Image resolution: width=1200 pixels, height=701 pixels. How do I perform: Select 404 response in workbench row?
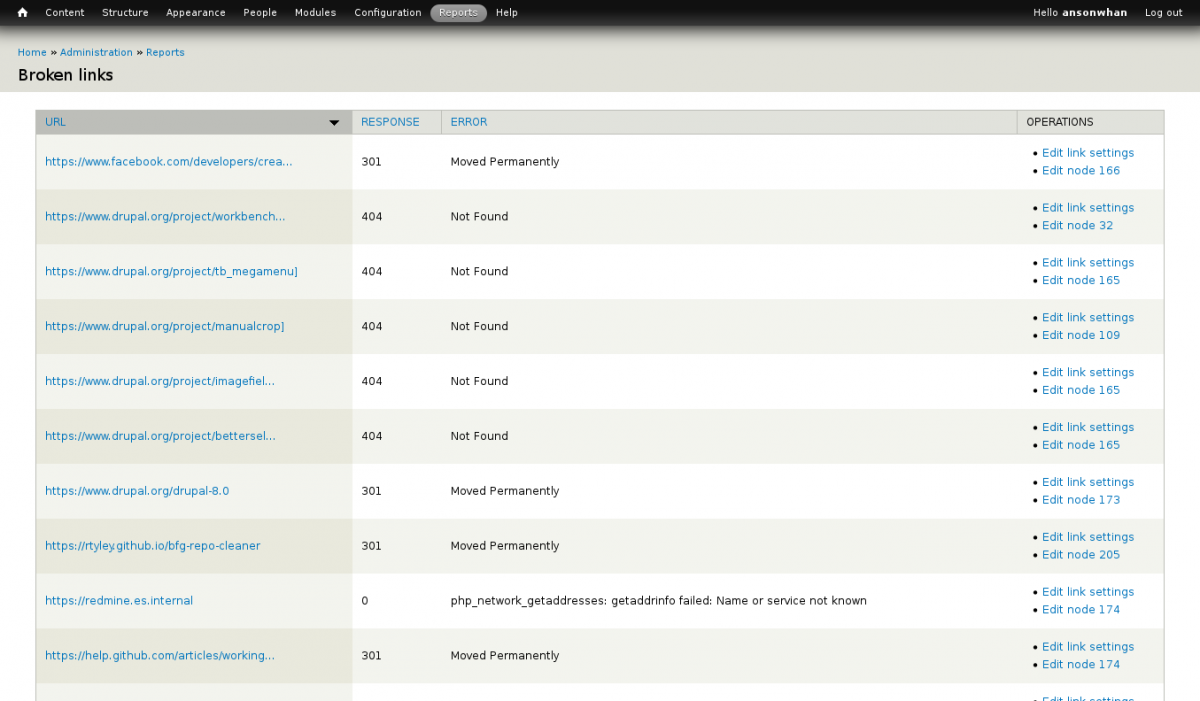pos(371,217)
